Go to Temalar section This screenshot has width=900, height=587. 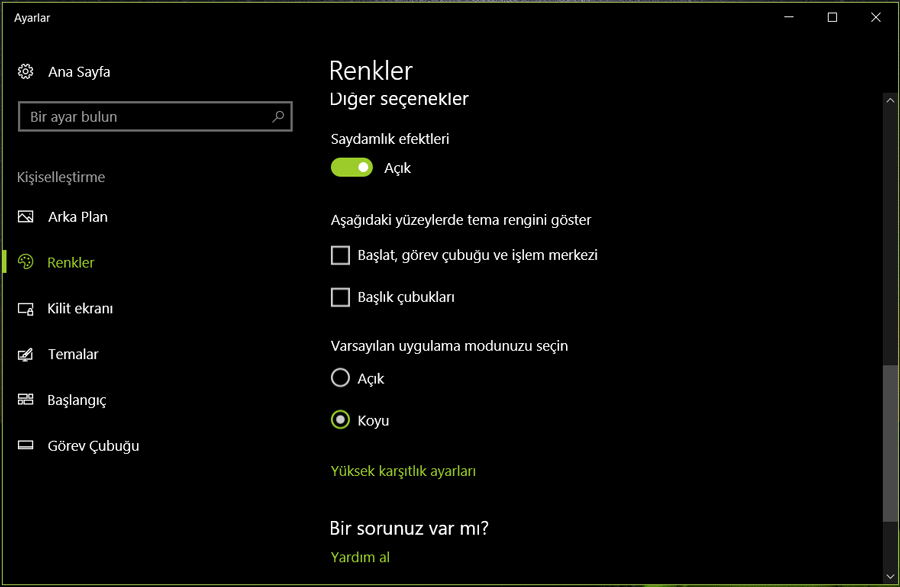click(73, 354)
